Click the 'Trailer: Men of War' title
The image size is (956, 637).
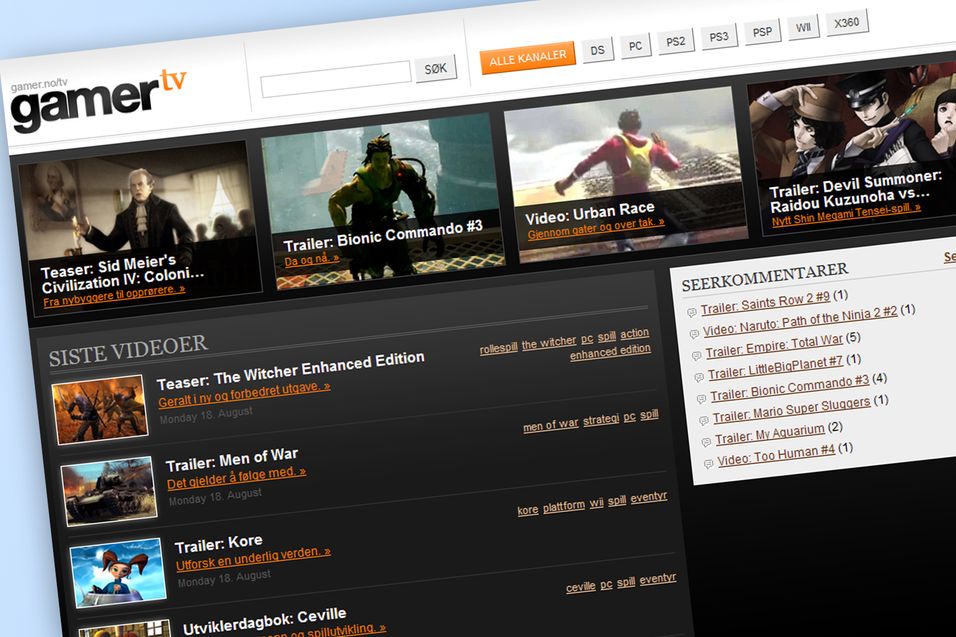(232, 460)
